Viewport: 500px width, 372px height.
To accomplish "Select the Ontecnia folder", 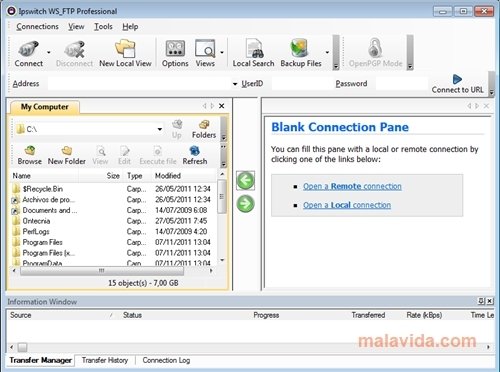I will [x=36, y=221].
